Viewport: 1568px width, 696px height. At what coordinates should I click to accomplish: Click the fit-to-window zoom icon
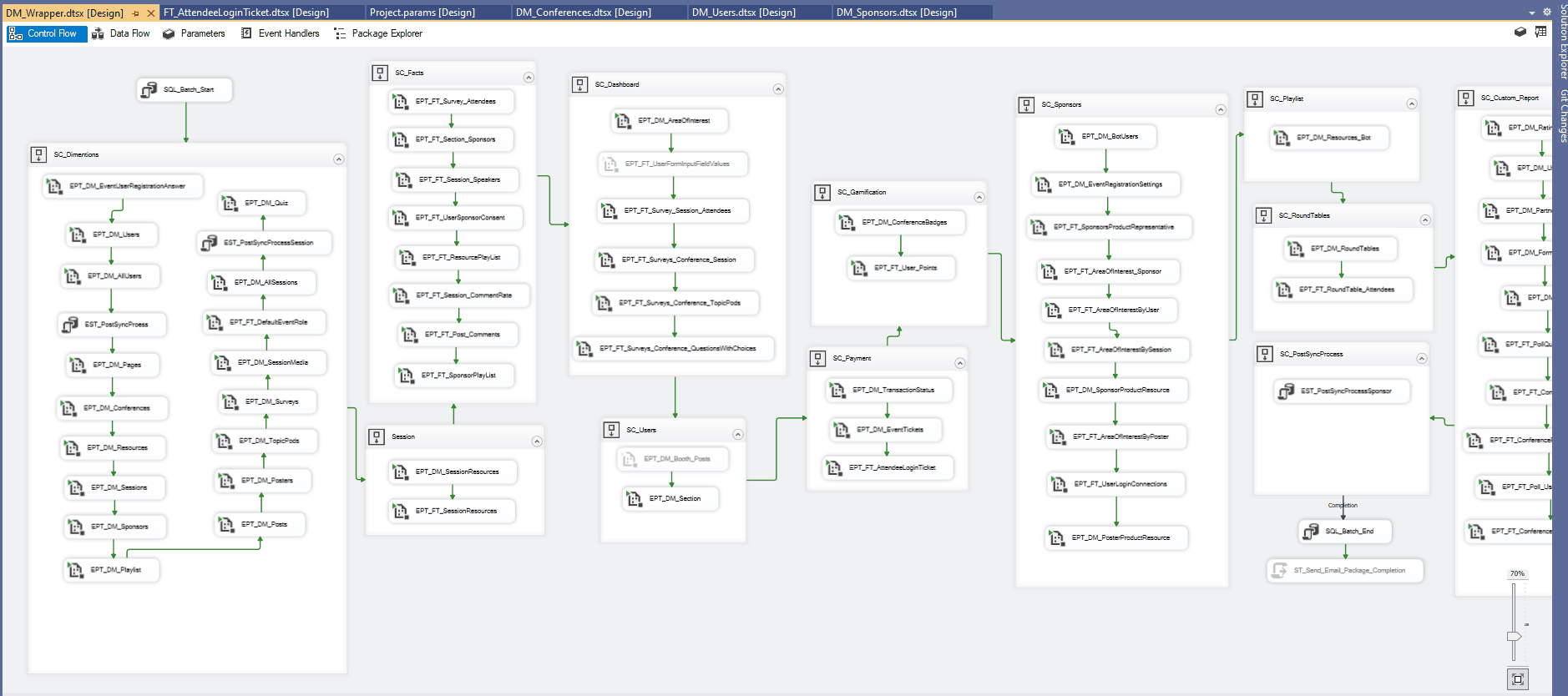(1517, 679)
